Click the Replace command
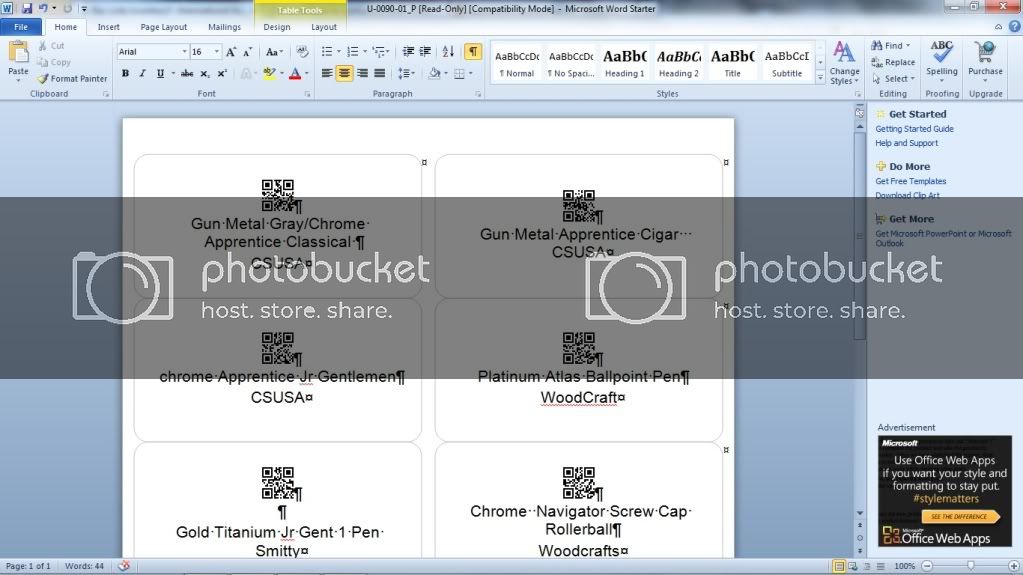Image resolution: width=1023 pixels, height=575 pixels. click(893, 62)
